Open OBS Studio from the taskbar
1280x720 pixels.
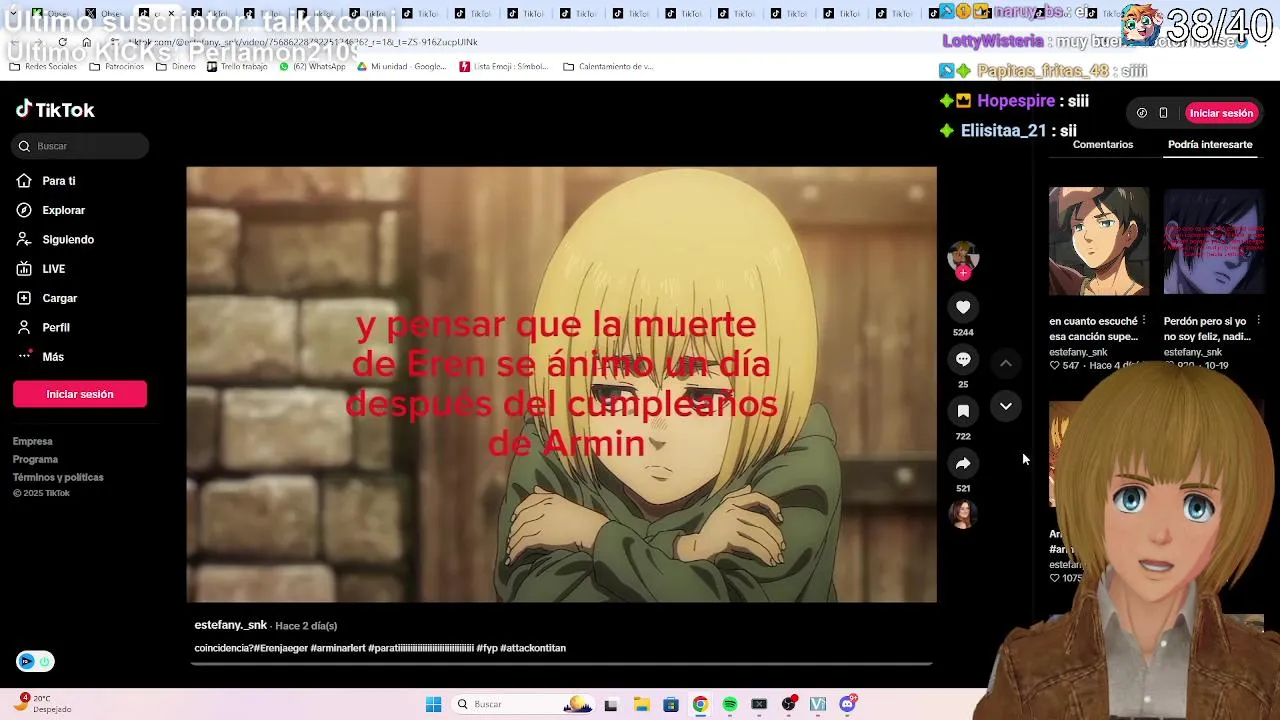789,704
